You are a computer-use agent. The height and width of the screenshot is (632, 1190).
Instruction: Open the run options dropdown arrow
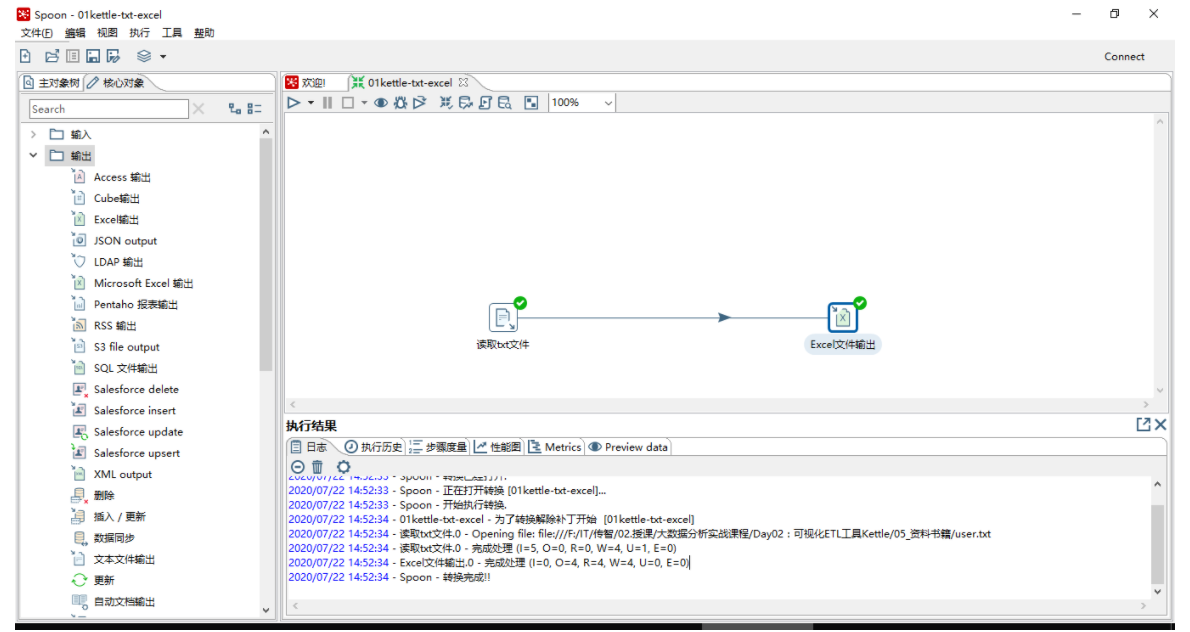310,103
